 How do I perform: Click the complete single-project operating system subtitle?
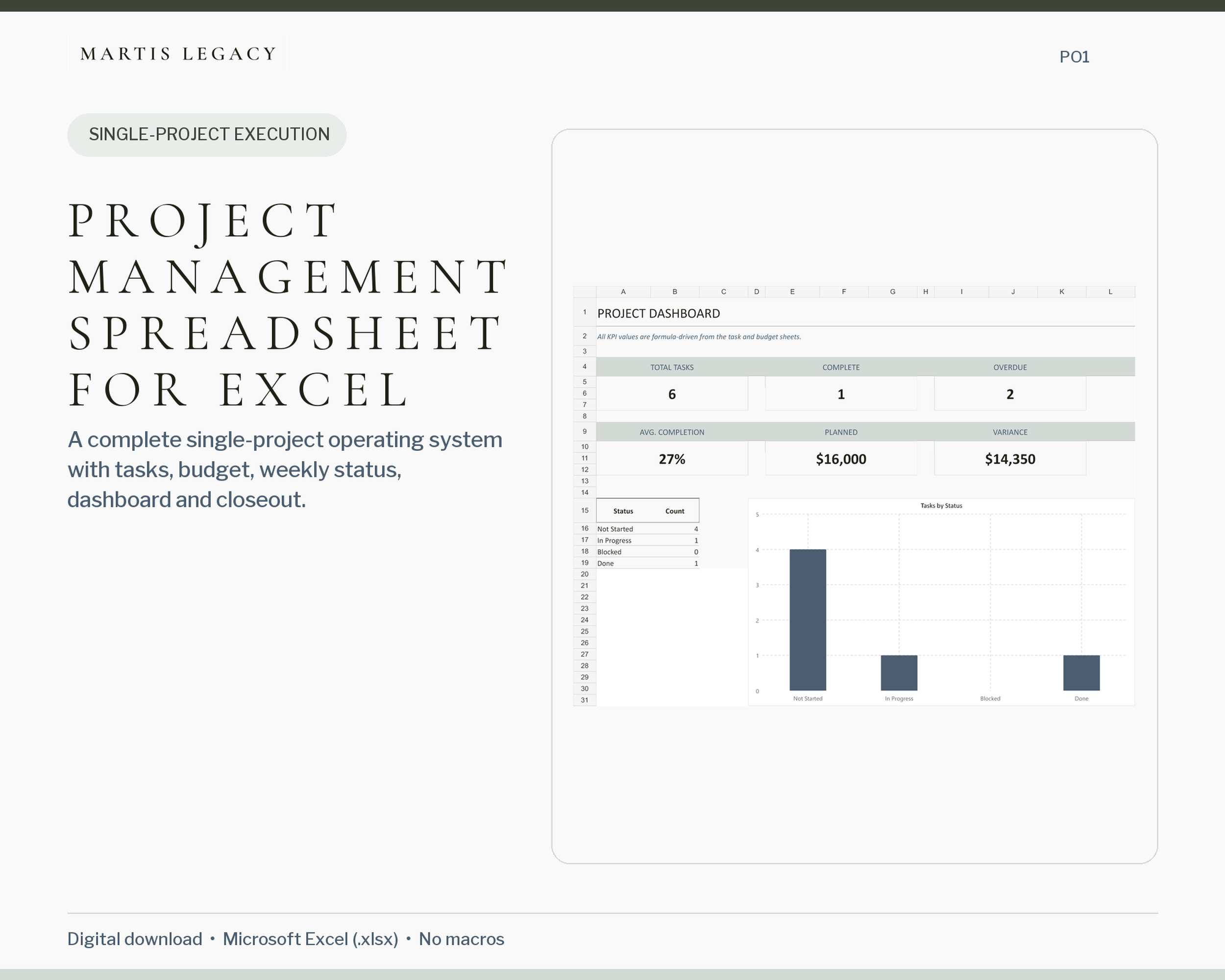click(285, 470)
